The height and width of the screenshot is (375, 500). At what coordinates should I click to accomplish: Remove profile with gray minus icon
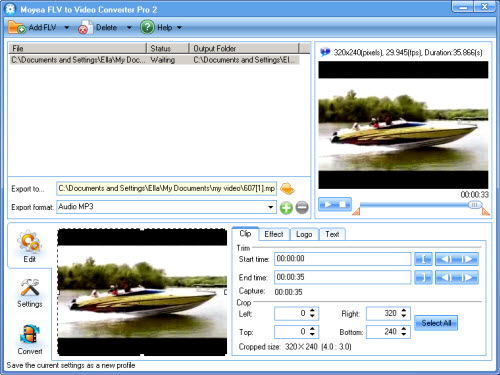click(302, 208)
